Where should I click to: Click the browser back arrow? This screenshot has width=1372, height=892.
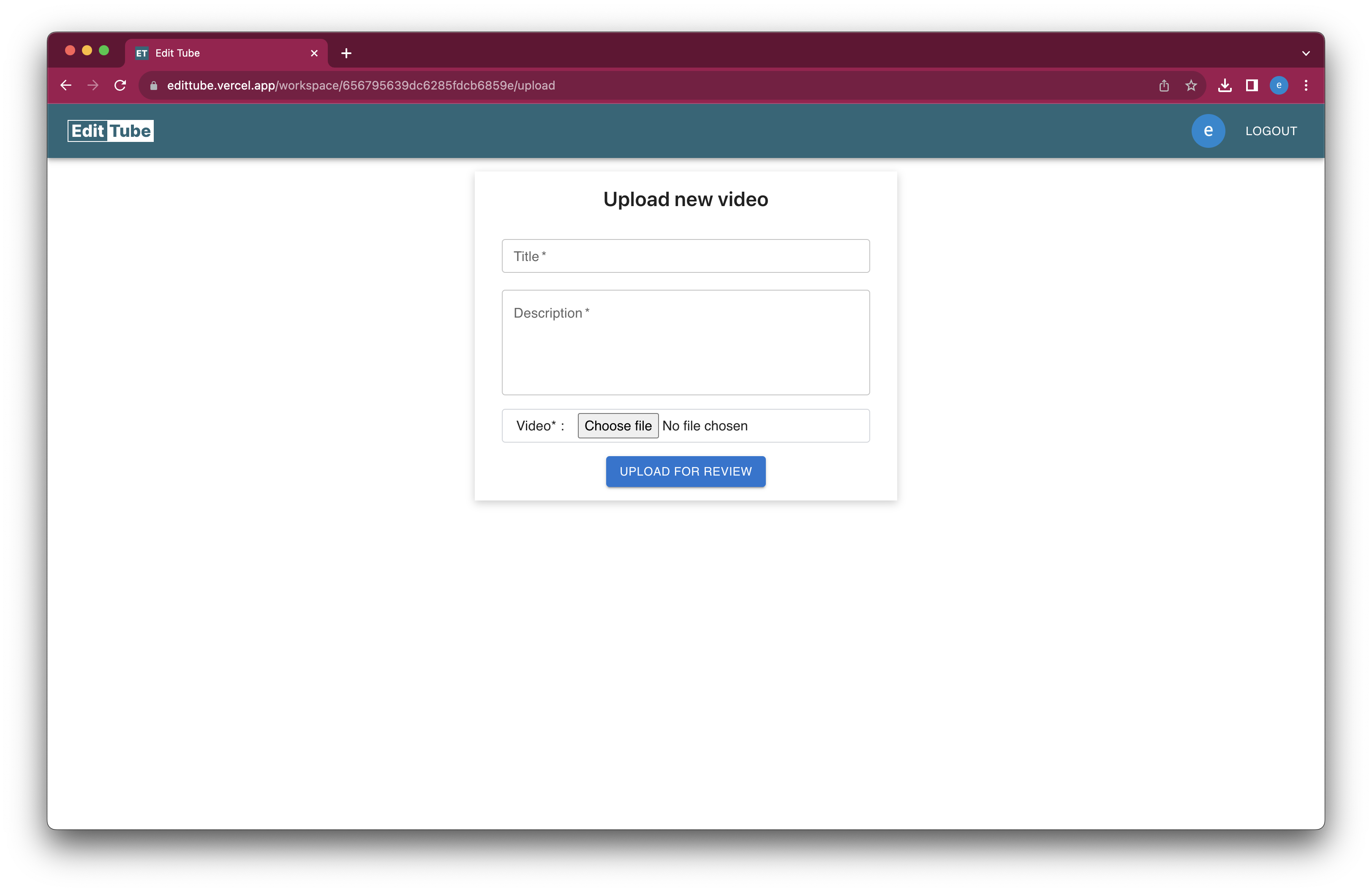click(66, 85)
